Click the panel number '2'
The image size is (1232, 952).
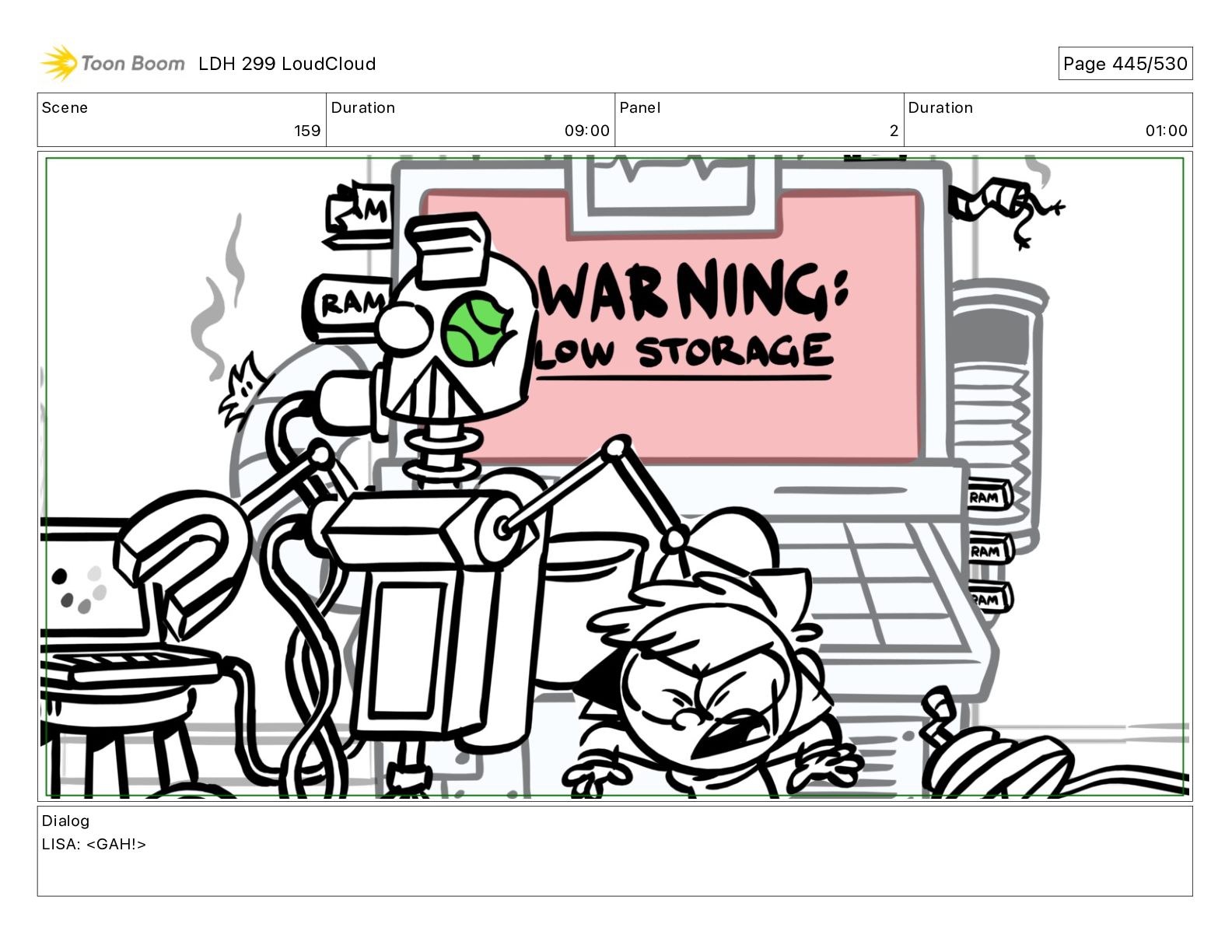pyautogui.click(x=894, y=131)
